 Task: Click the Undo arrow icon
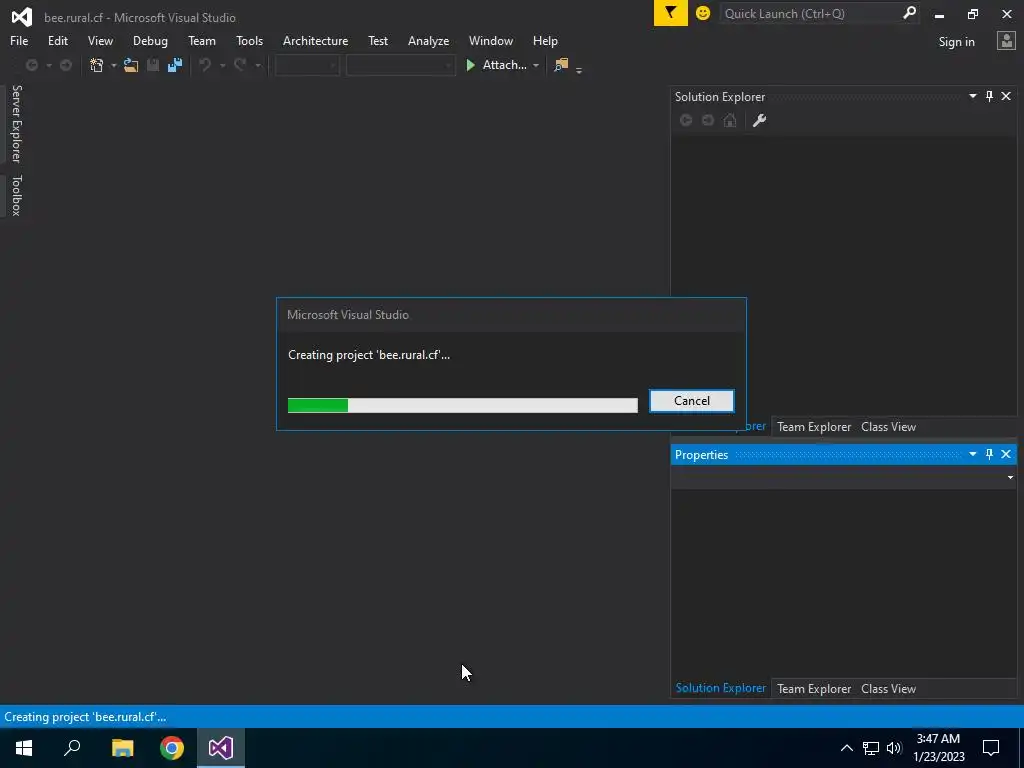[x=205, y=65]
